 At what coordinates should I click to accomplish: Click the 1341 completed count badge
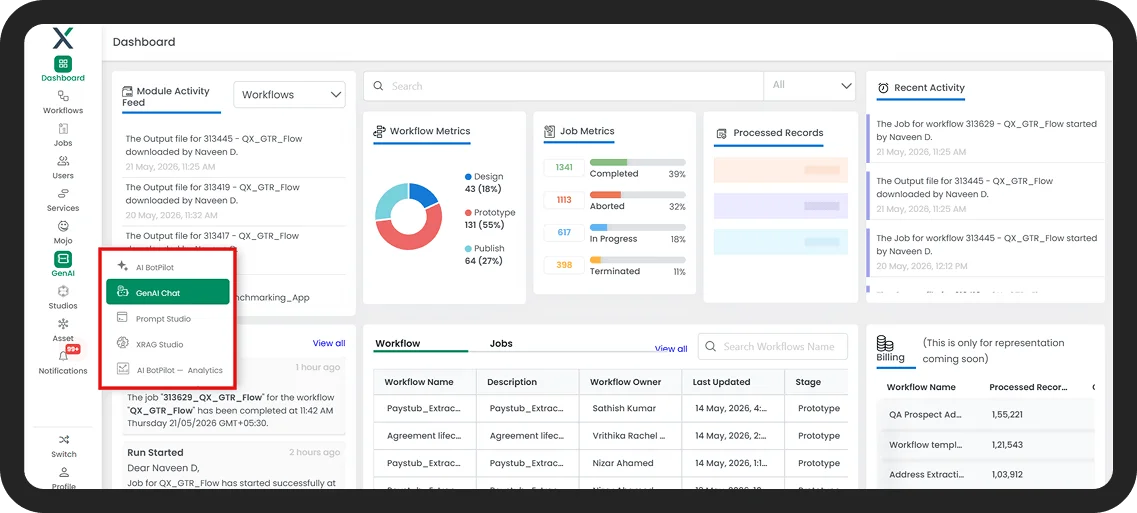point(564,167)
